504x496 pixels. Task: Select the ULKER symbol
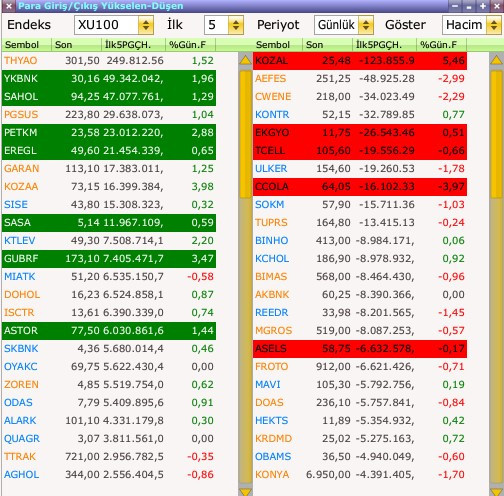point(271,169)
